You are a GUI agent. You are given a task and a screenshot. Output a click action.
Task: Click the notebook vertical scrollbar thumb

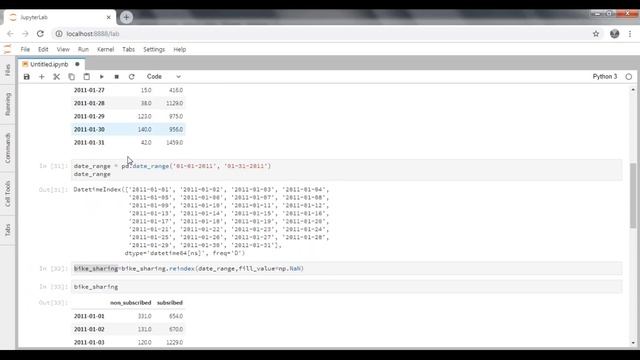(633, 195)
